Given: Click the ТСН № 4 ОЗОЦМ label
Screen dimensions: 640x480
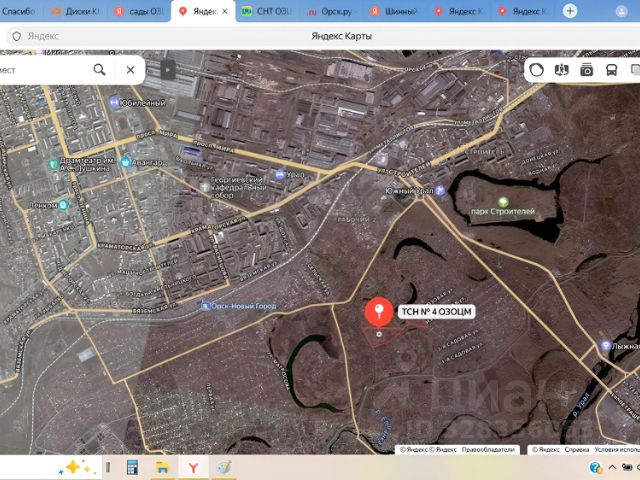Looking at the screenshot, I should point(436,312).
